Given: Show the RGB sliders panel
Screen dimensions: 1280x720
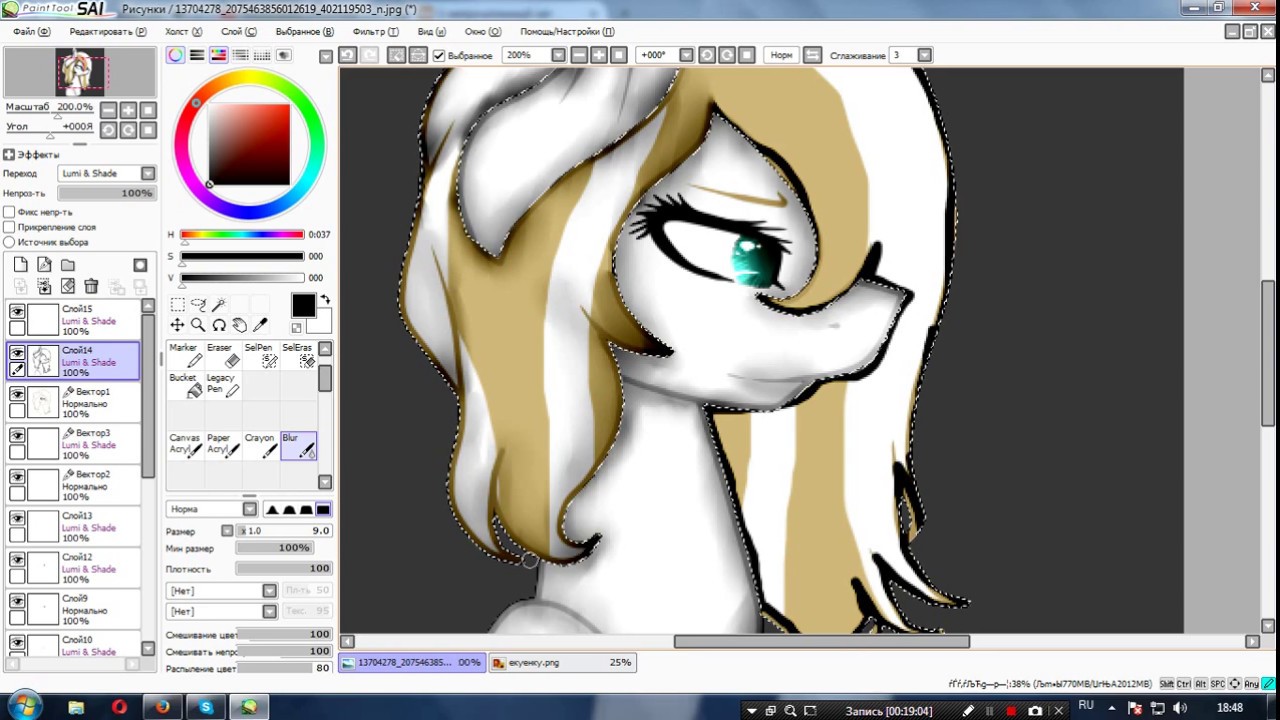Looking at the screenshot, I should (197, 55).
